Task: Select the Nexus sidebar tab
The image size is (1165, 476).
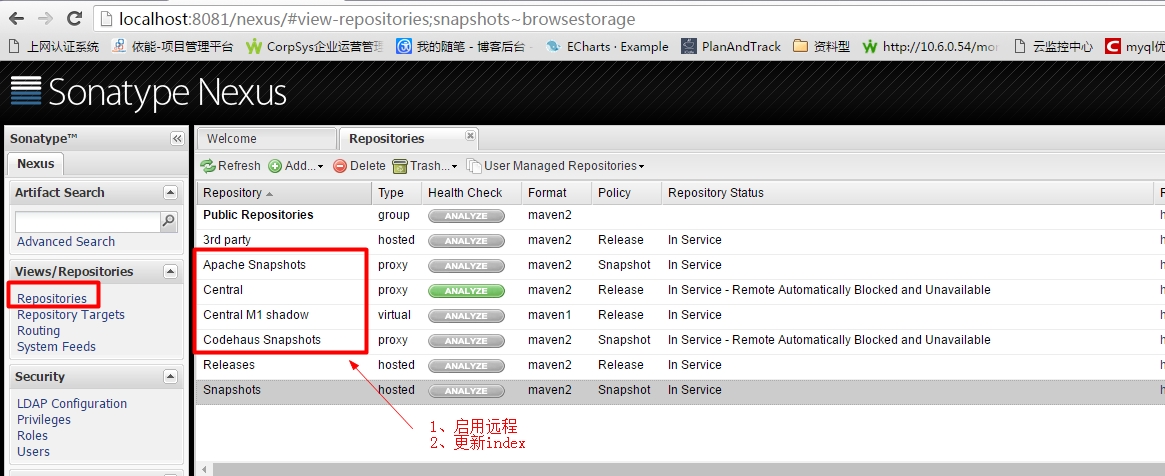Action: (x=36, y=163)
